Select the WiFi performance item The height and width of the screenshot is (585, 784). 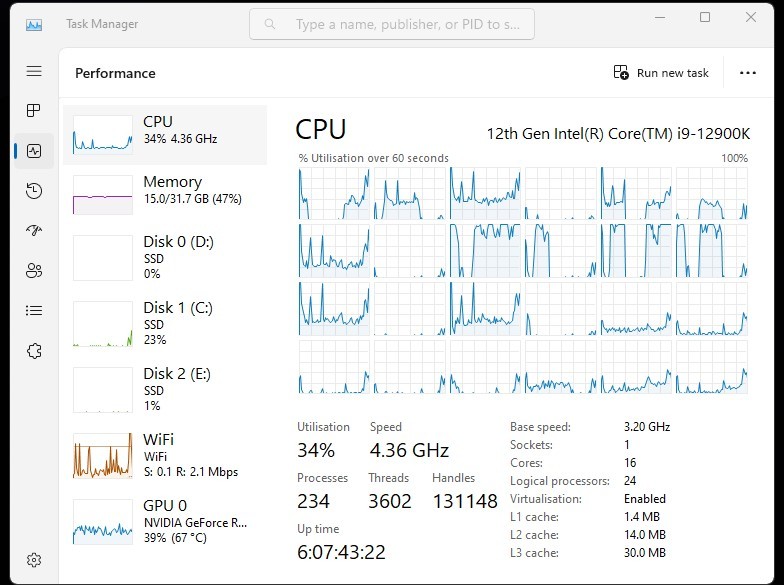[x=165, y=456]
